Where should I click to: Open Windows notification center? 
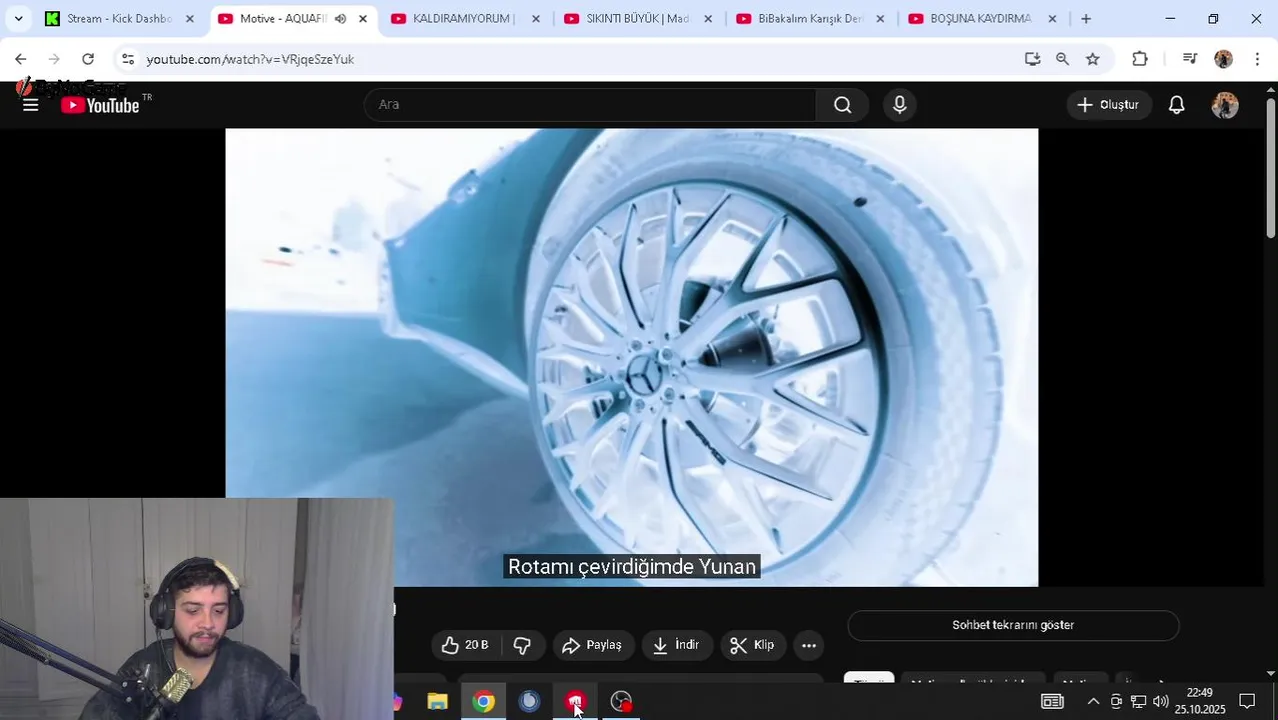(x=1247, y=701)
